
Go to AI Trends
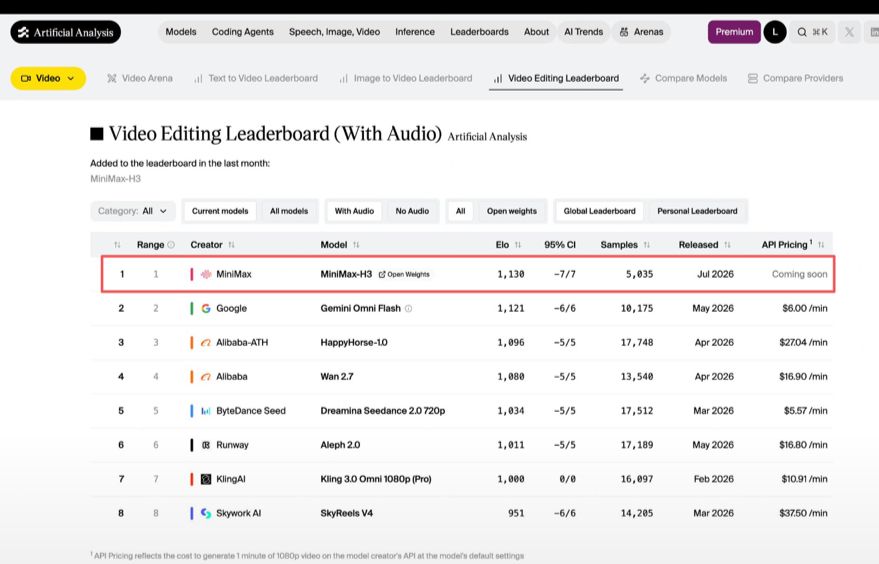click(584, 32)
